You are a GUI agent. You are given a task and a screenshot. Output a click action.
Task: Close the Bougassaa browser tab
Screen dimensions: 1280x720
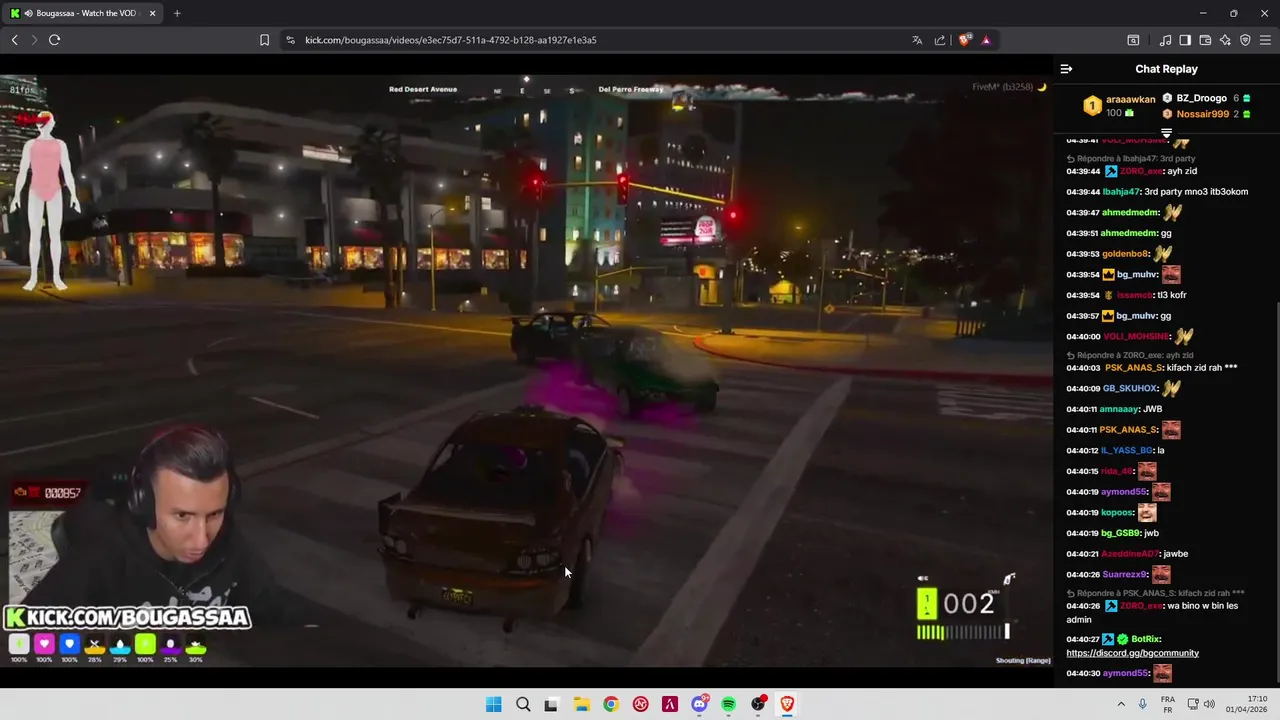[x=153, y=13]
